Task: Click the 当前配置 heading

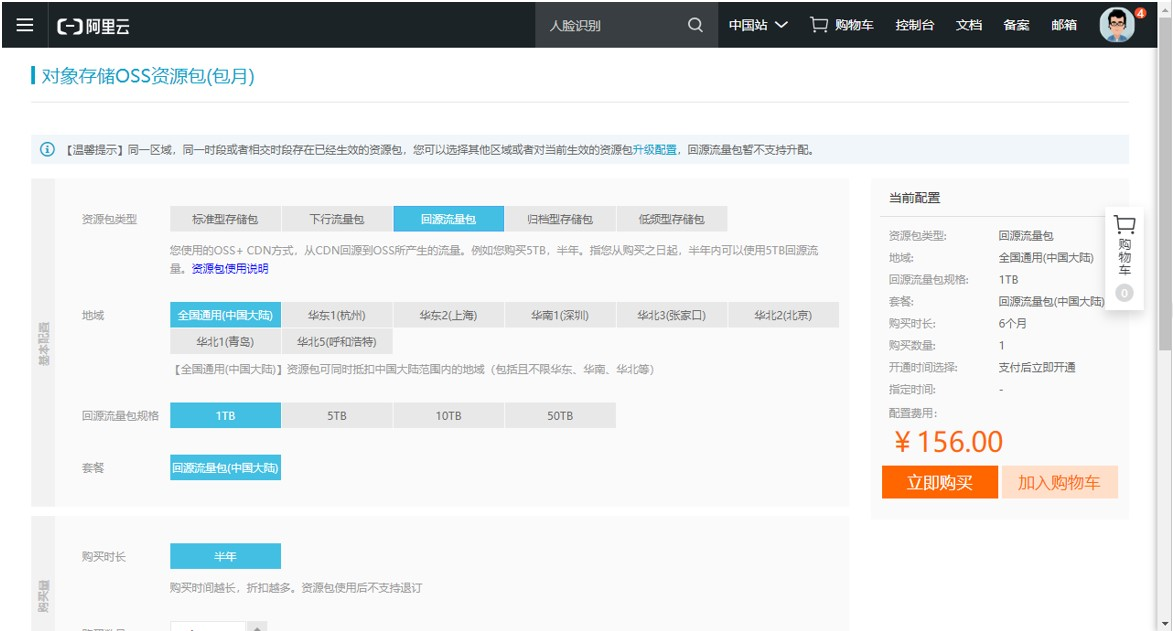Action: (914, 198)
